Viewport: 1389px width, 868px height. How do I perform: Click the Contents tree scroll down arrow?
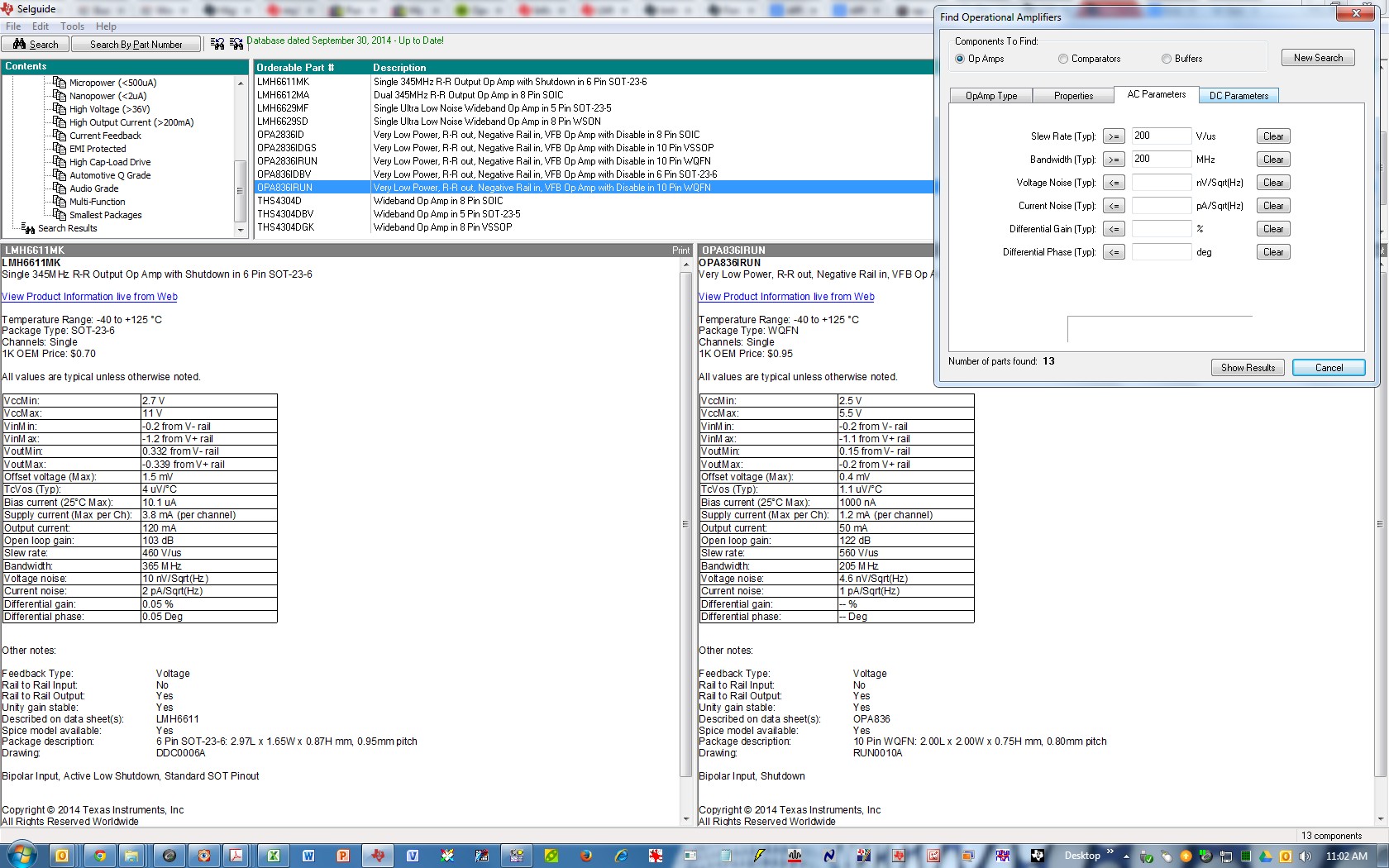click(241, 231)
